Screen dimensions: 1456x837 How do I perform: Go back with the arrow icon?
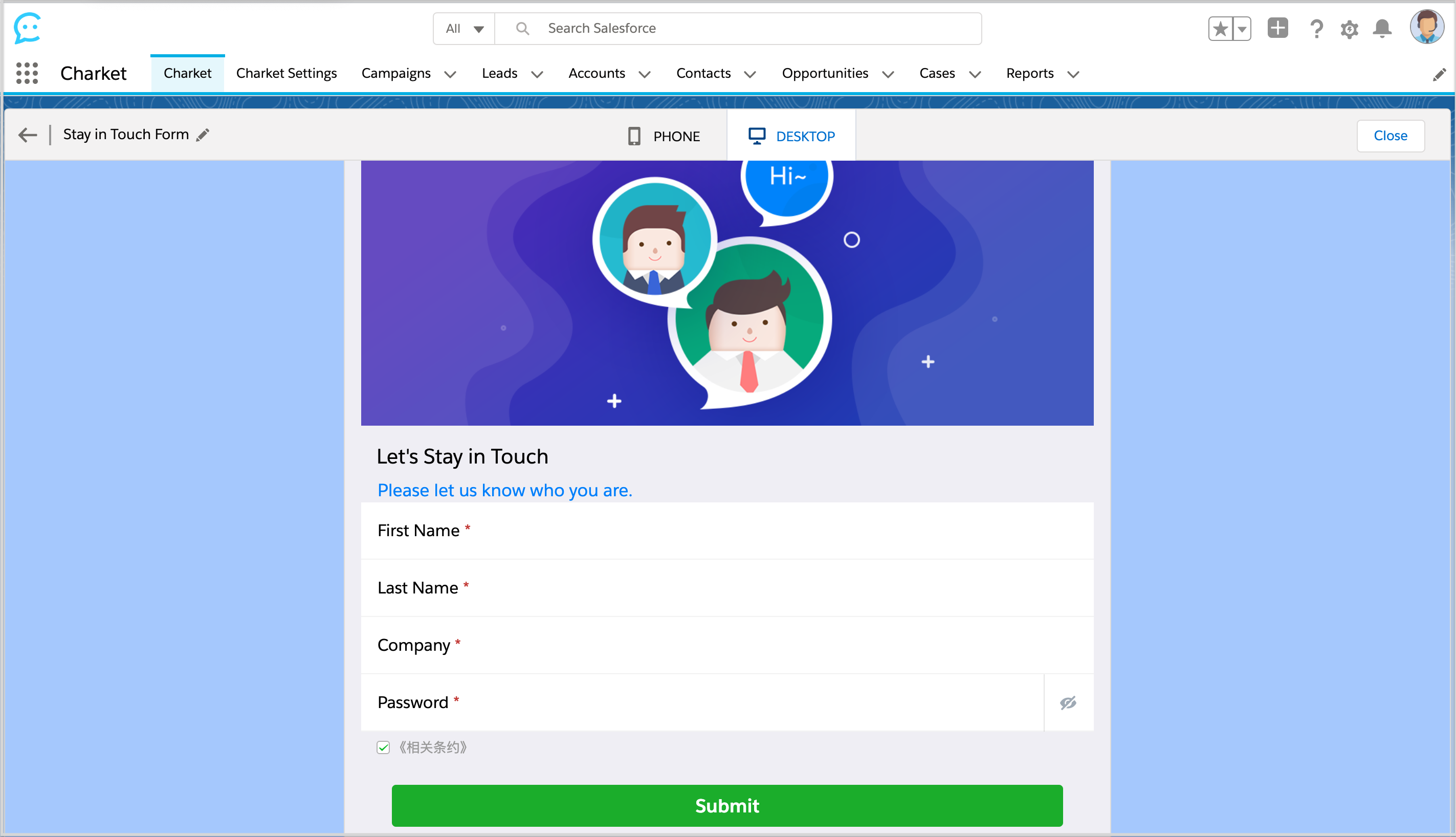pyautogui.click(x=27, y=135)
